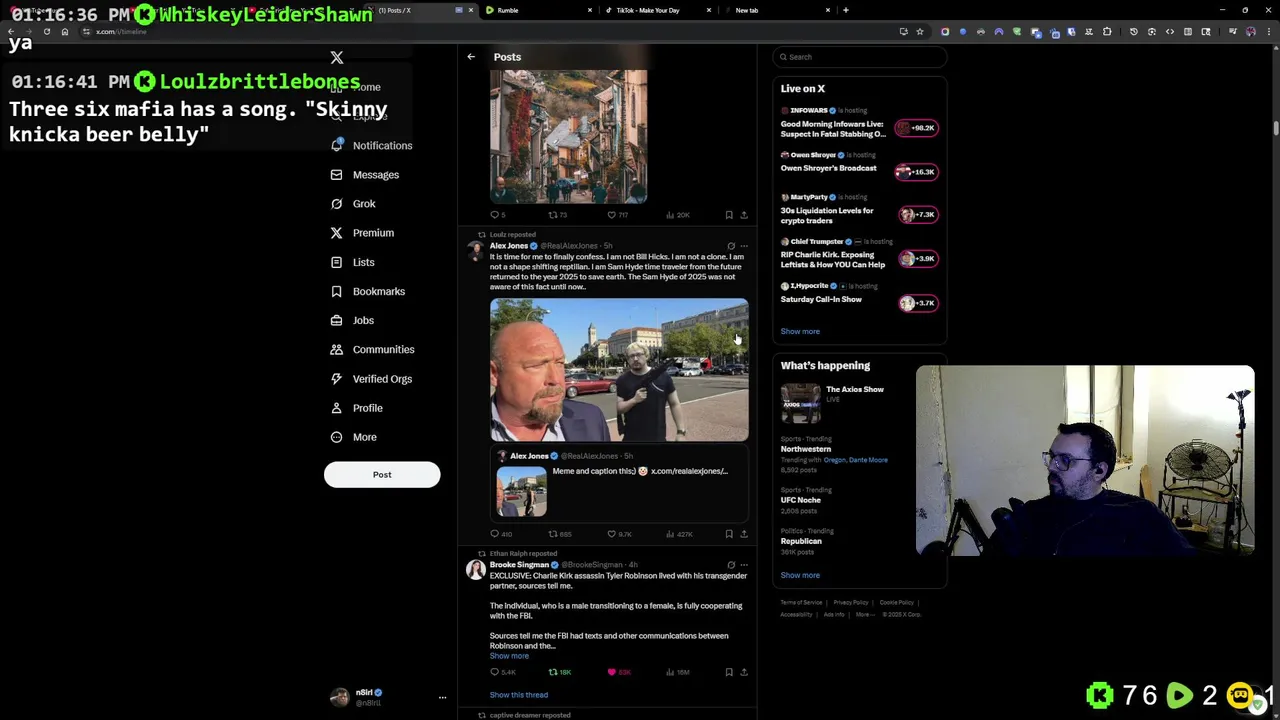Open Lists icon in sidebar
1280x720 pixels.
pyautogui.click(x=337, y=262)
